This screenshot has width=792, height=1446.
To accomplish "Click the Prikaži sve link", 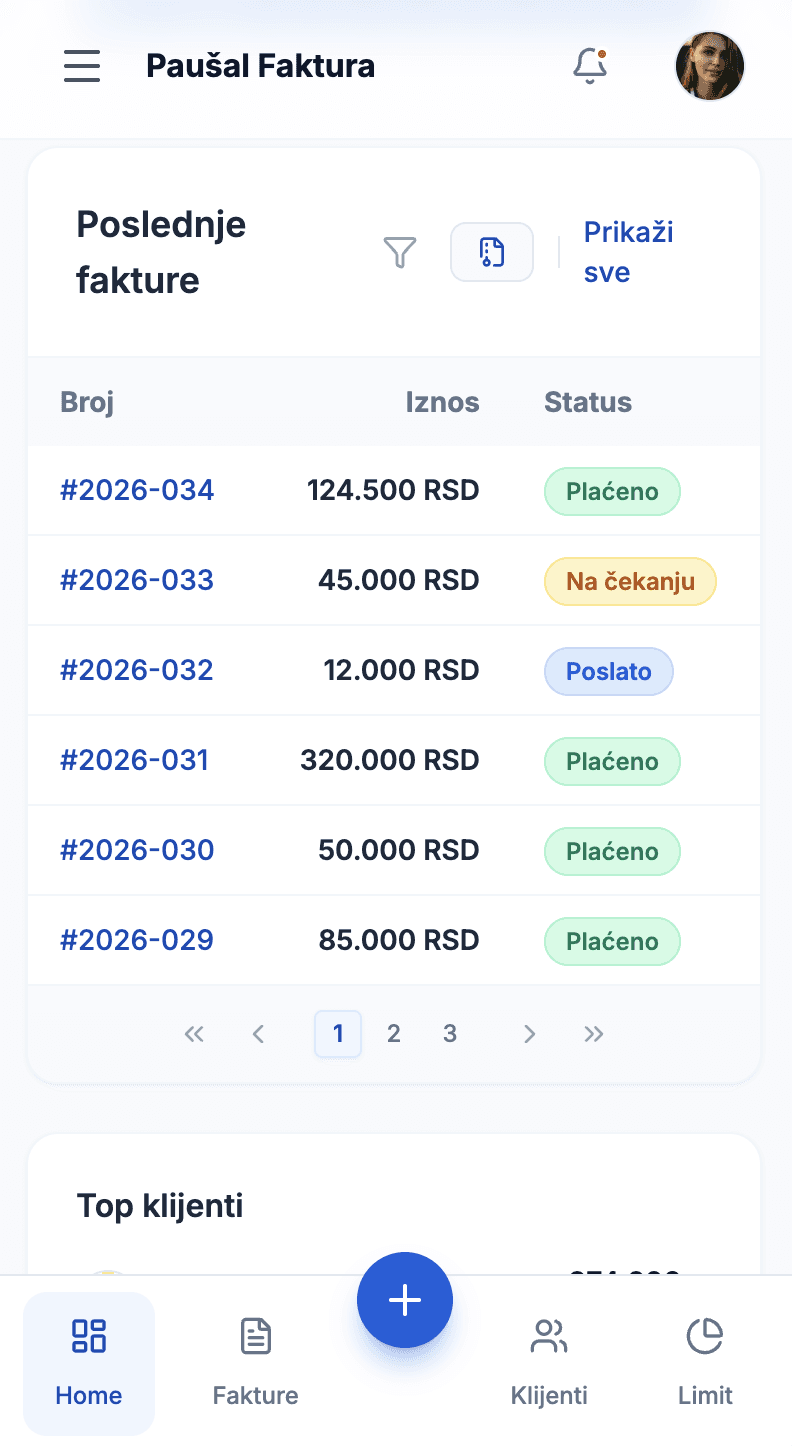I will [628, 252].
